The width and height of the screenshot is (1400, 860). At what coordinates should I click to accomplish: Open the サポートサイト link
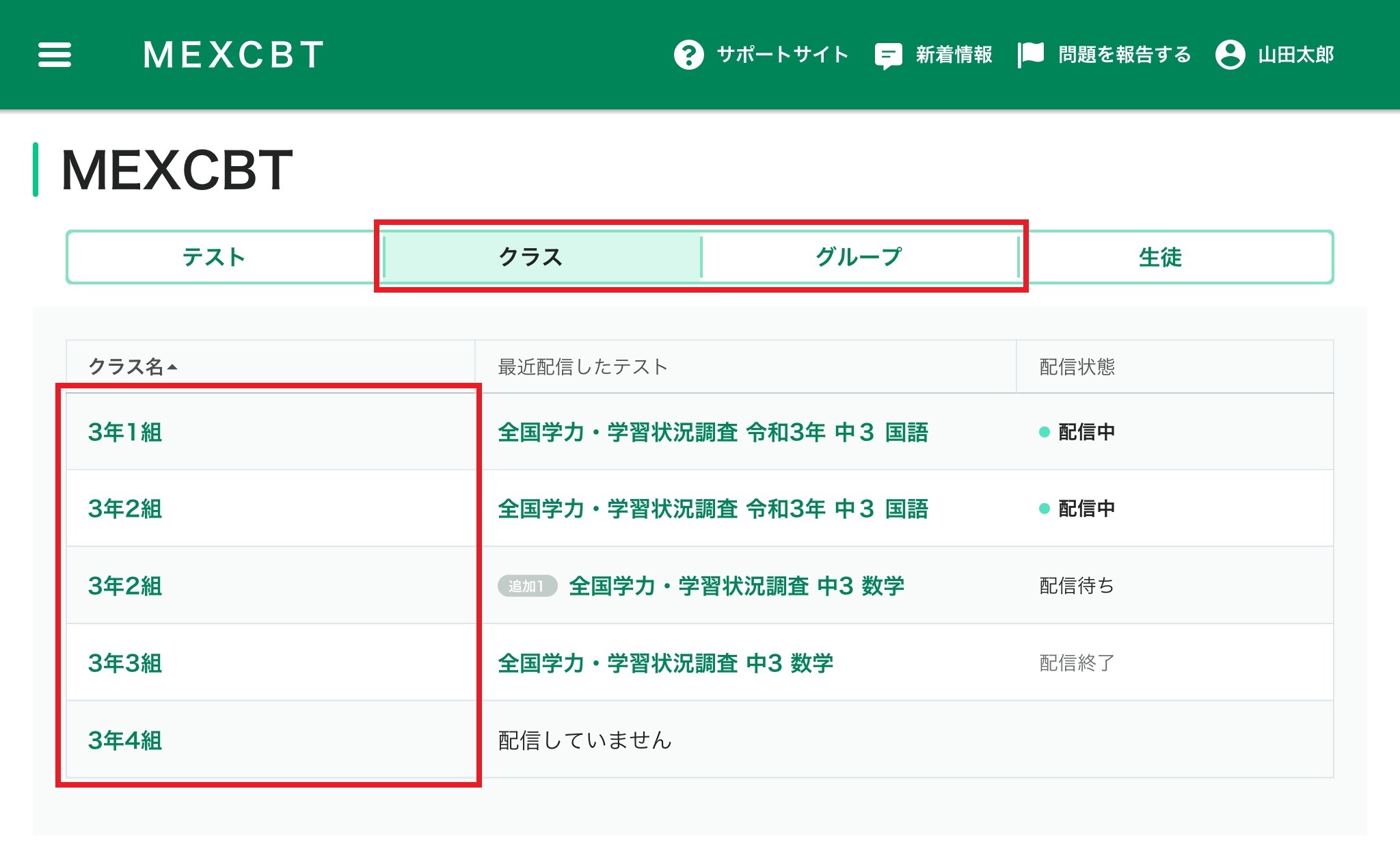click(x=783, y=55)
